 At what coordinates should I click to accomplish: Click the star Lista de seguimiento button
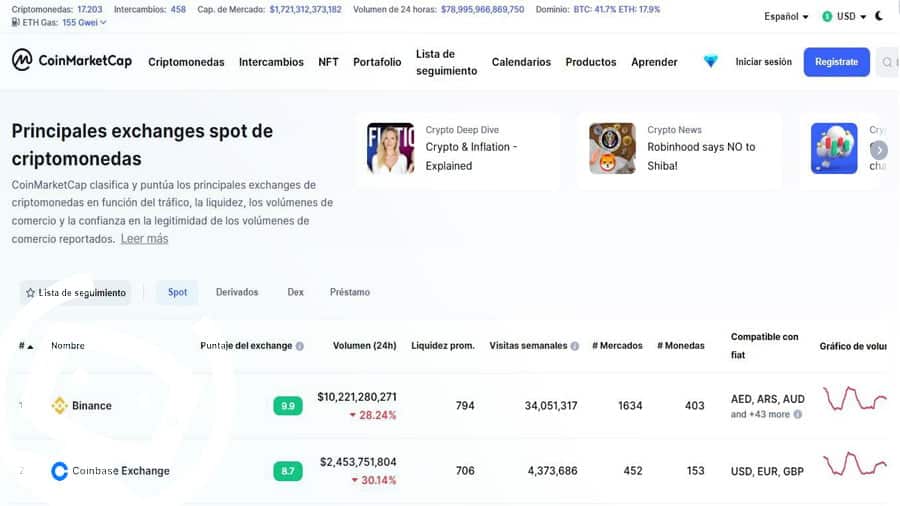tap(76, 293)
